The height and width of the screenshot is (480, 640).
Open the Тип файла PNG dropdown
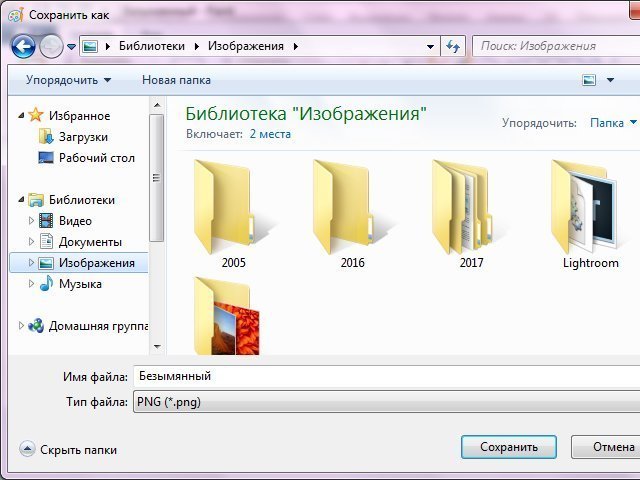[385, 402]
